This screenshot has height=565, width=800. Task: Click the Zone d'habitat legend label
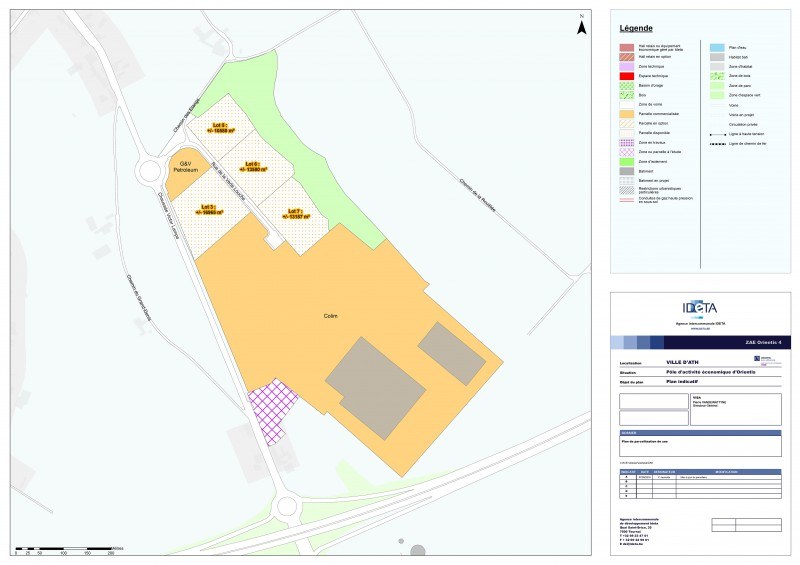pyautogui.click(x=740, y=67)
